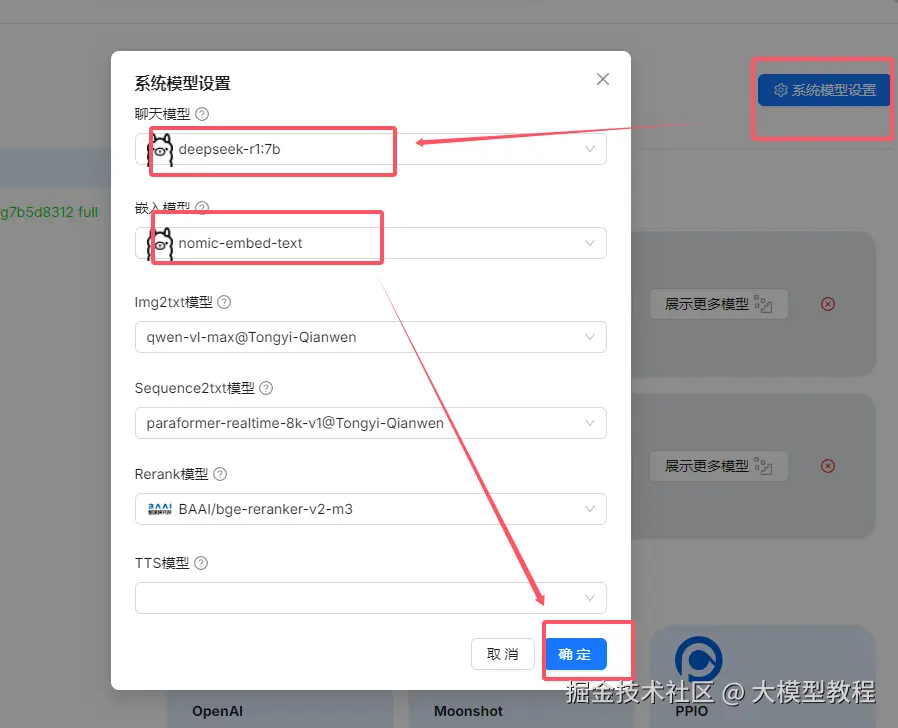Click the chevron arrow of the TTS模型 field

pyautogui.click(x=589, y=597)
